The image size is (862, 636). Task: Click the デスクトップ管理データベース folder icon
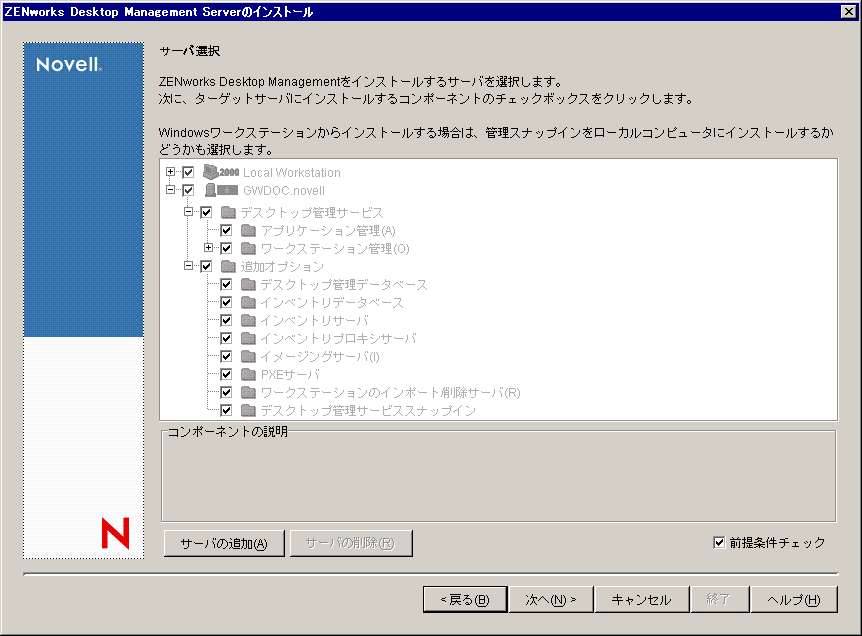[247, 284]
